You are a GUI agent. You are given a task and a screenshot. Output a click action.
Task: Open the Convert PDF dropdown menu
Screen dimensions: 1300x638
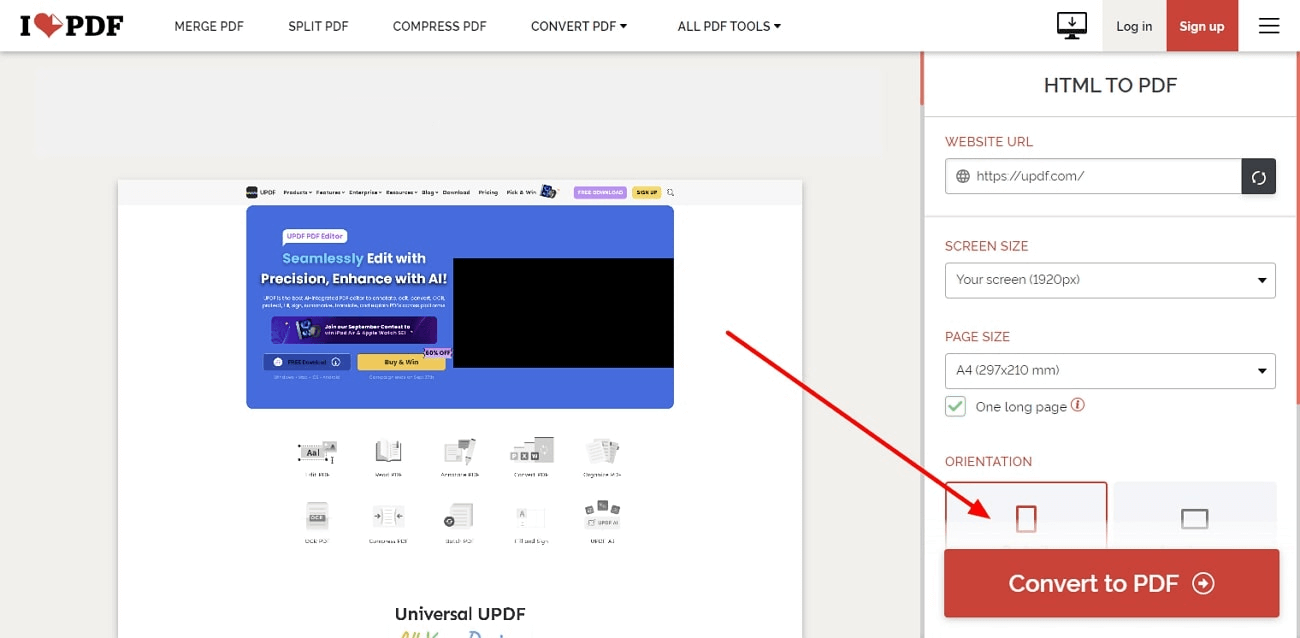tap(579, 26)
